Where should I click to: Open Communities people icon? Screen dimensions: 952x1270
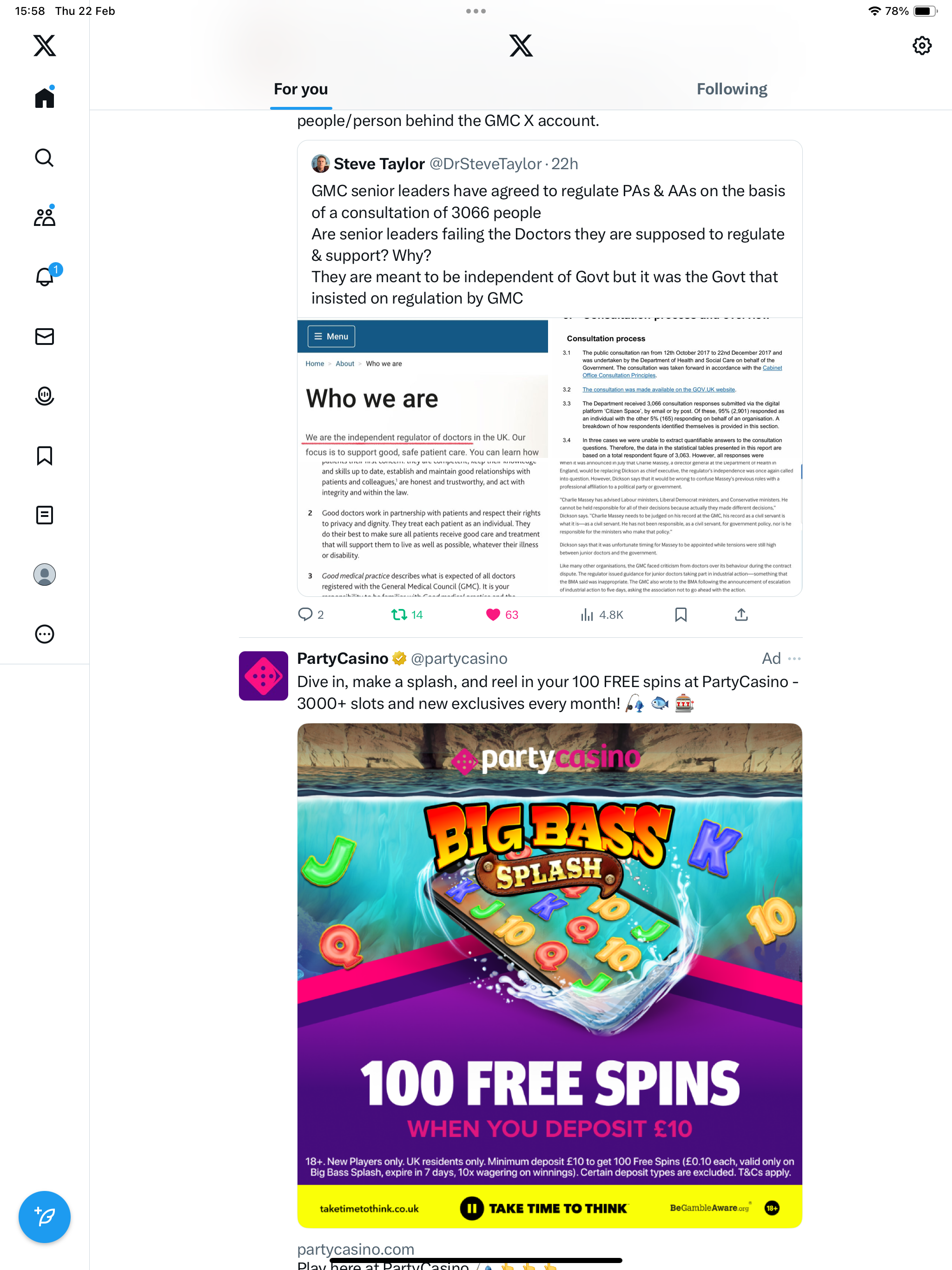coord(44,217)
